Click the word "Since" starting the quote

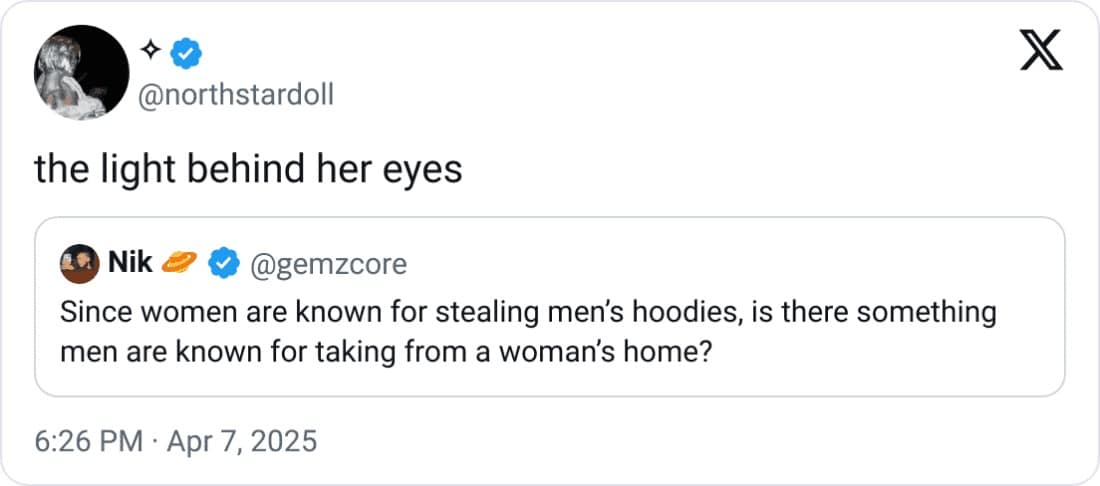tap(87, 312)
